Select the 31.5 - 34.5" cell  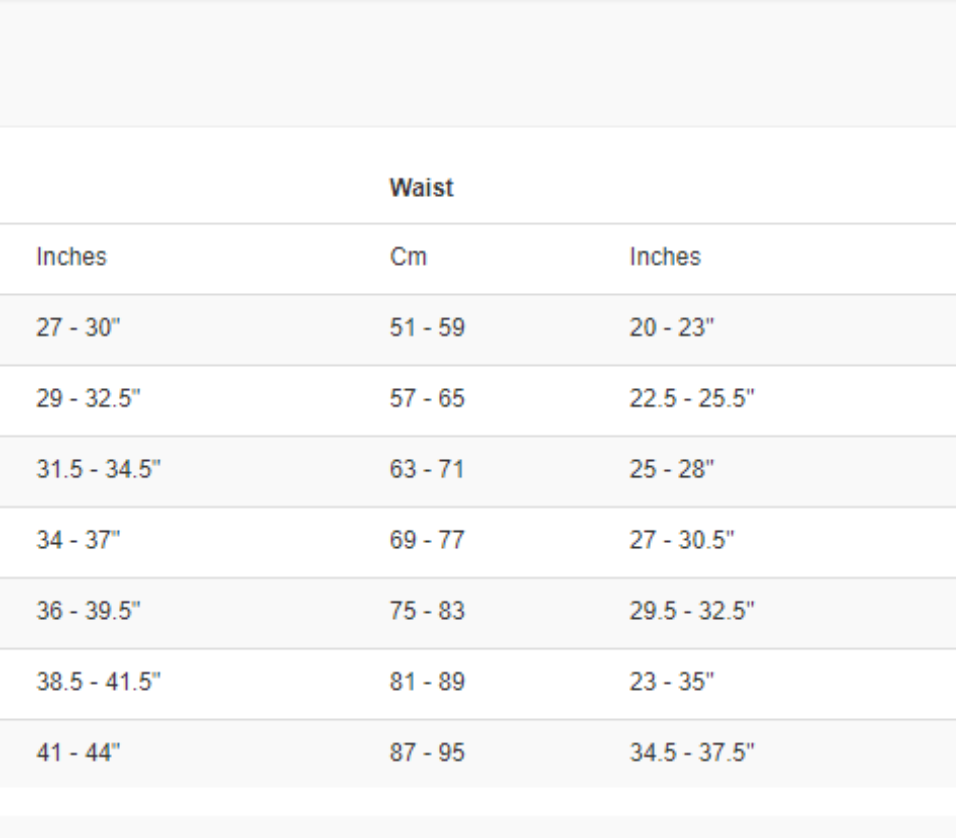click(x=98, y=470)
